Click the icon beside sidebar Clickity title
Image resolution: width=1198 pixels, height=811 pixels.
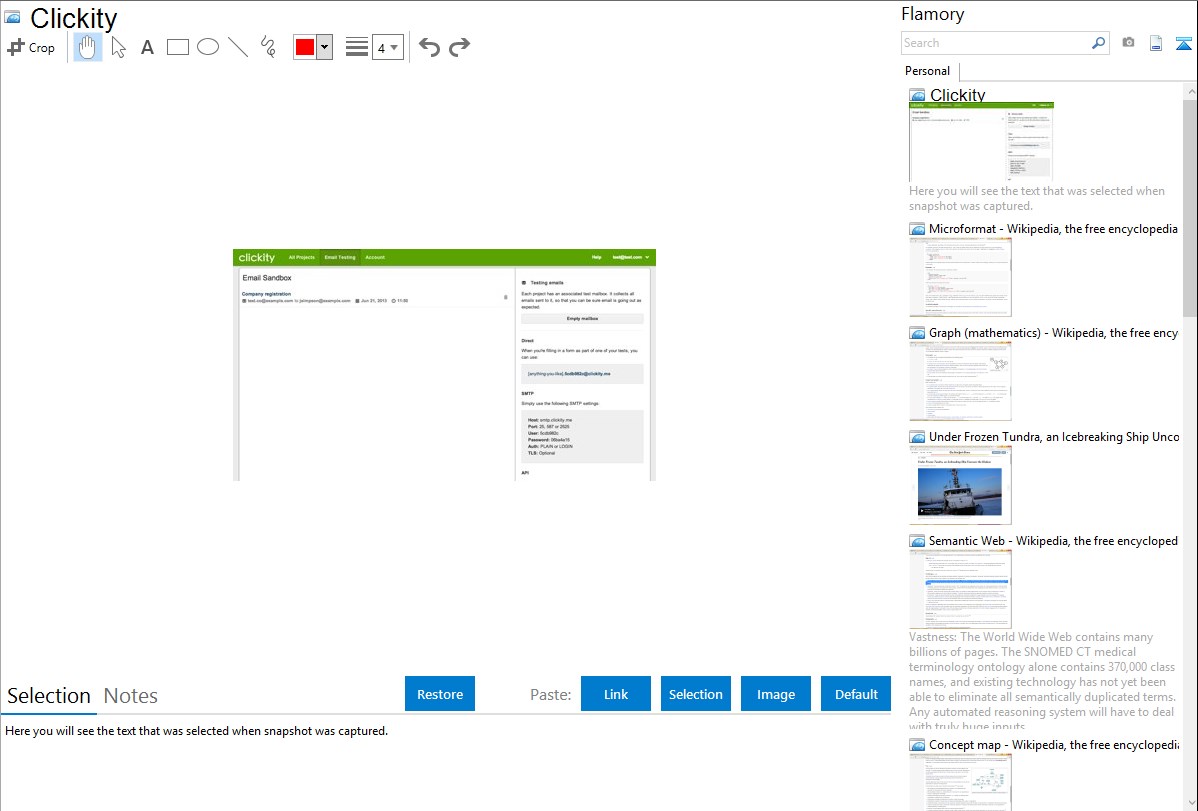tap(917, 96)
